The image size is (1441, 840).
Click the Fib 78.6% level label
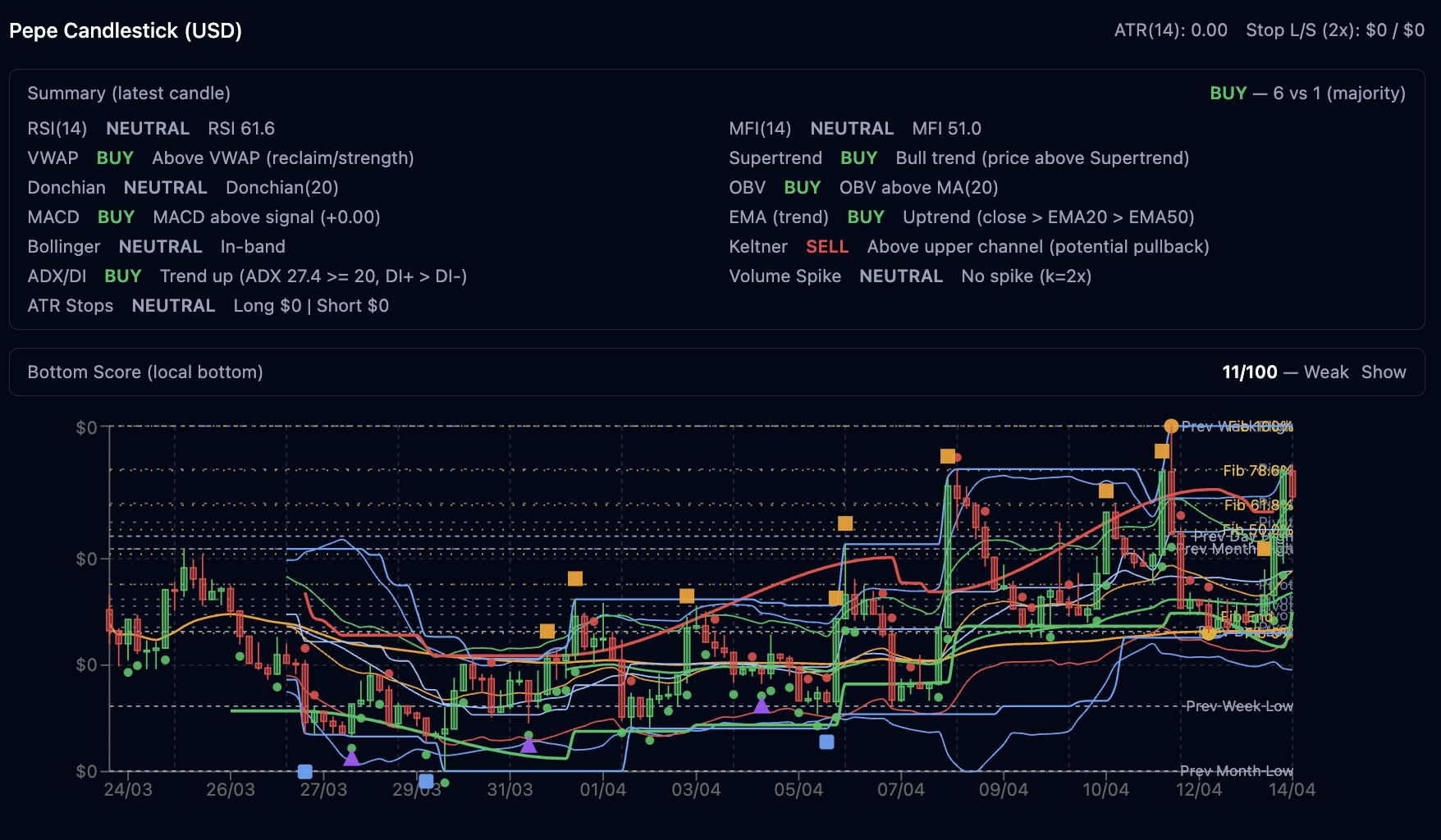click(x=1256, y=471)
